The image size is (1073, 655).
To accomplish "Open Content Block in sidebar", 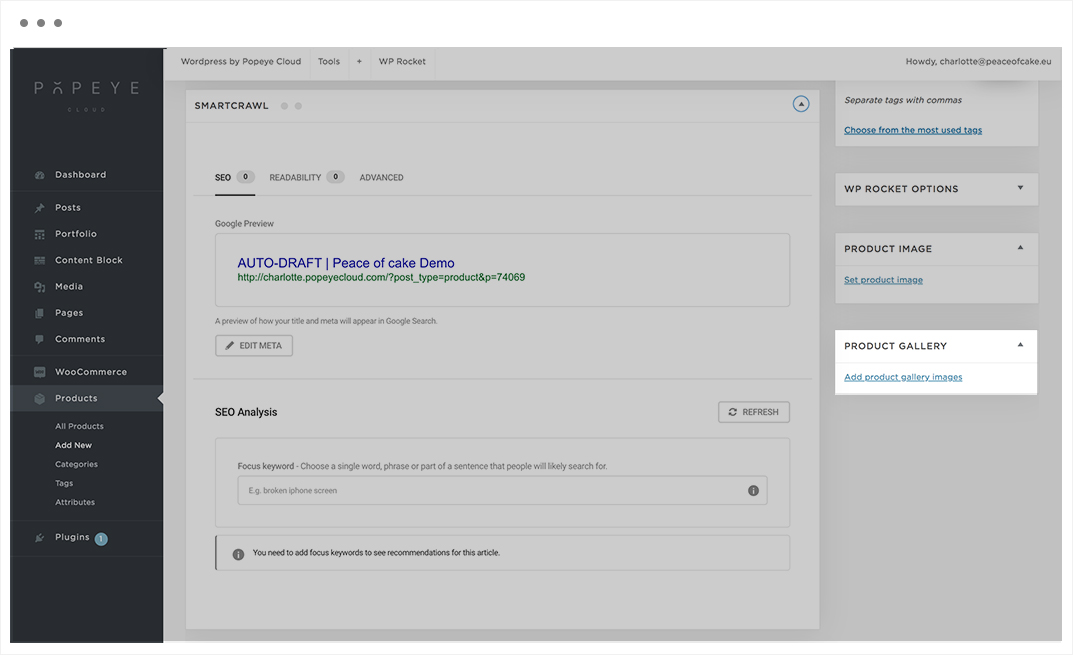I will (x=89, y=261).
